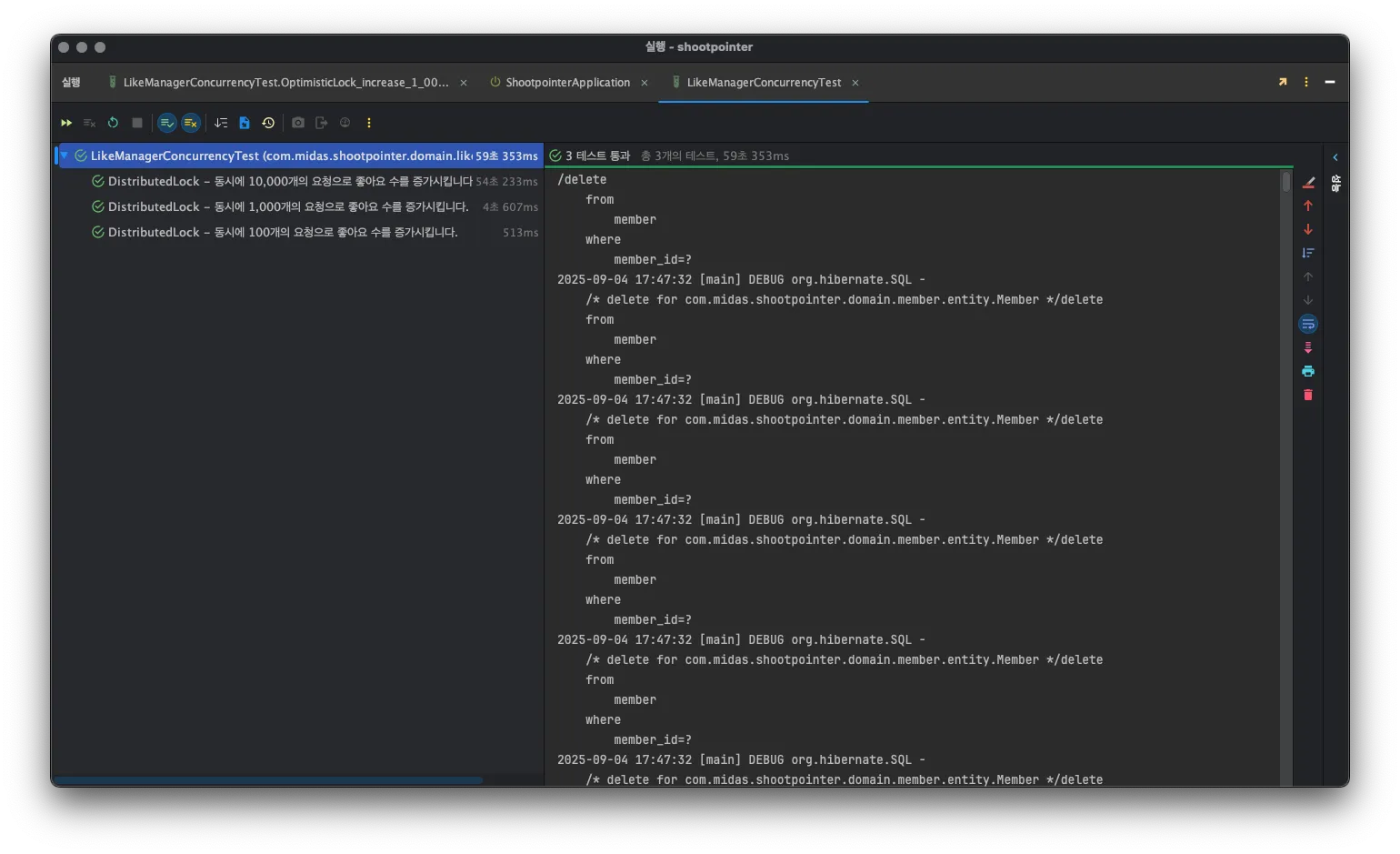Collapse the LikeManagerConcurrencyTest tree node
Screen dimensions: 1400x854
pyautogui.click(x=64, y=156)
